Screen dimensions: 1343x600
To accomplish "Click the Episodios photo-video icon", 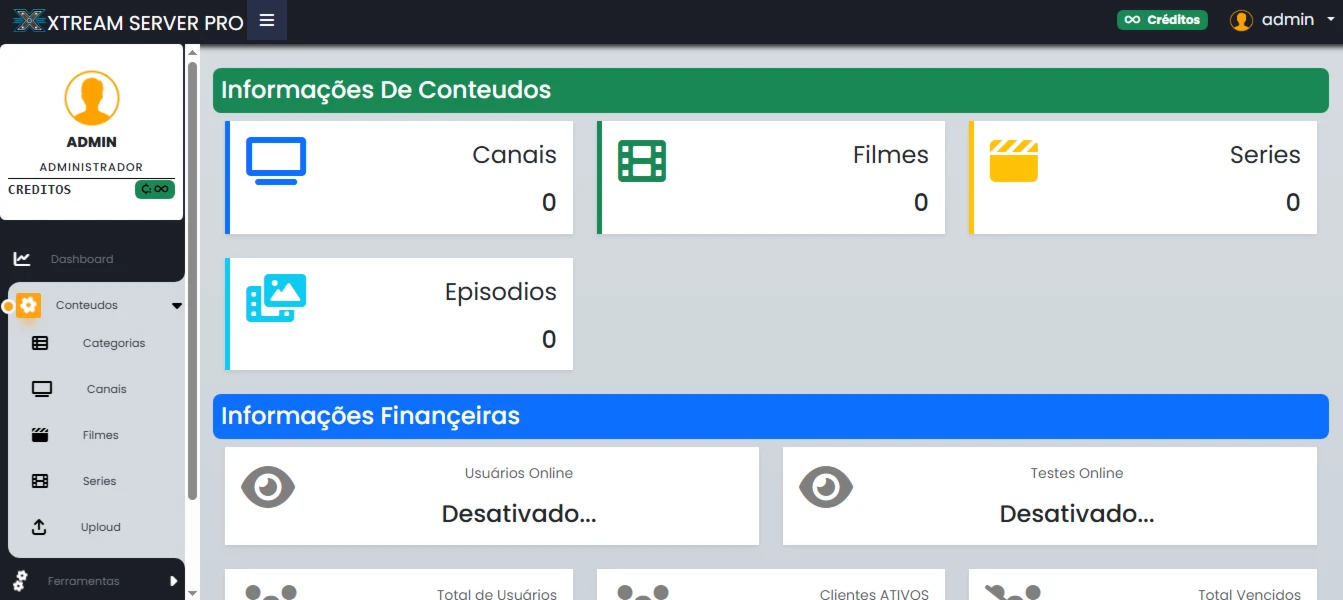I will point(276,298).
